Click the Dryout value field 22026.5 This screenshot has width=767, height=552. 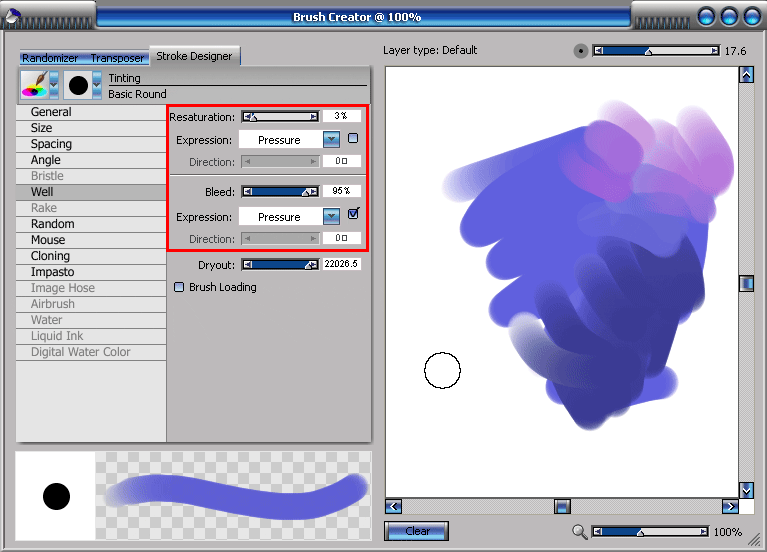coord(341,264)
